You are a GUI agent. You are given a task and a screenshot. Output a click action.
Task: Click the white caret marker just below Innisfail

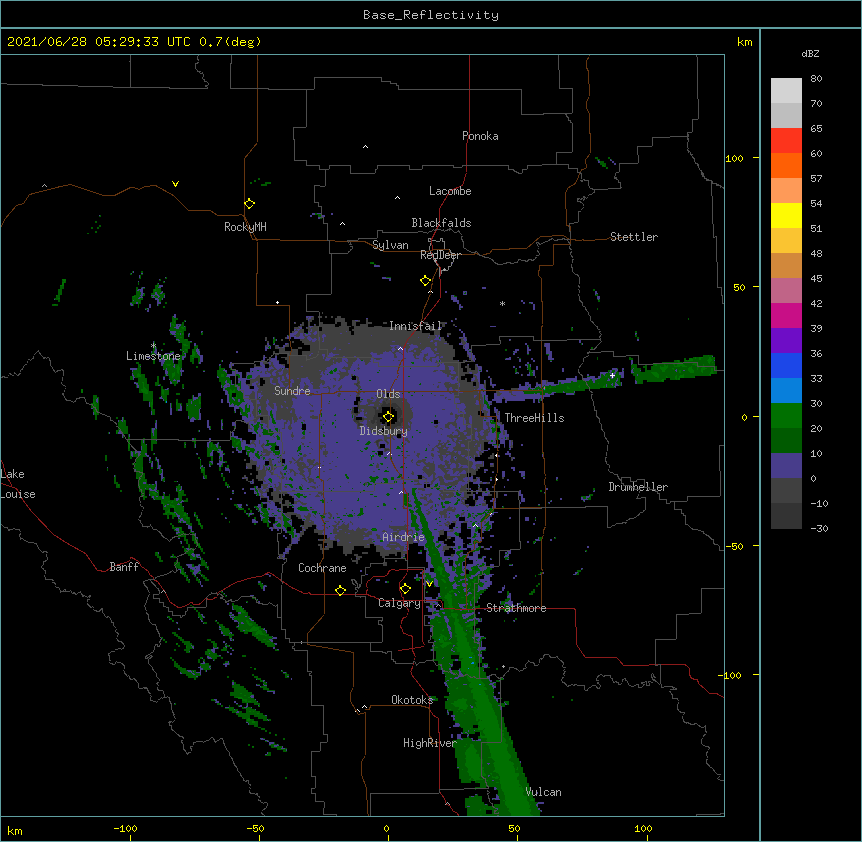click(x=400, y=348)
